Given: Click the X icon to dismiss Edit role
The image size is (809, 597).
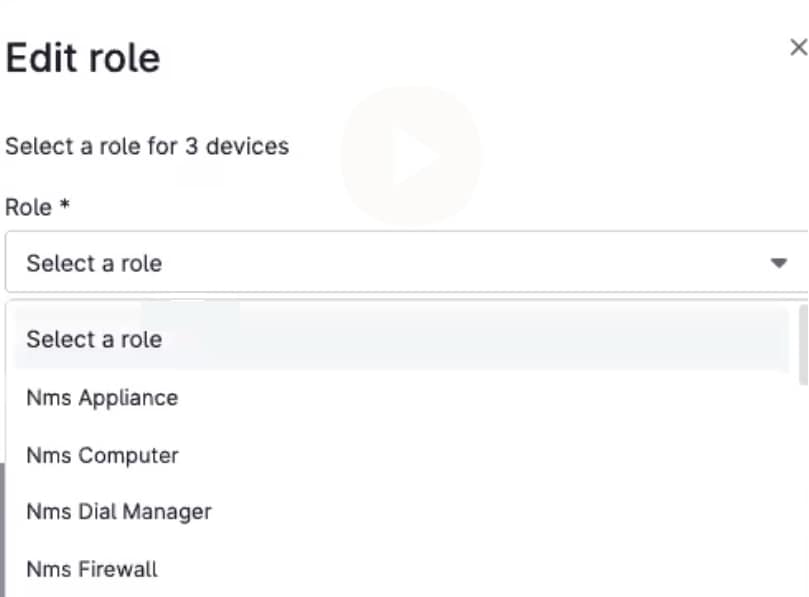Looking at the screenshot, I should pyautogui.click(x=797, y=47).
